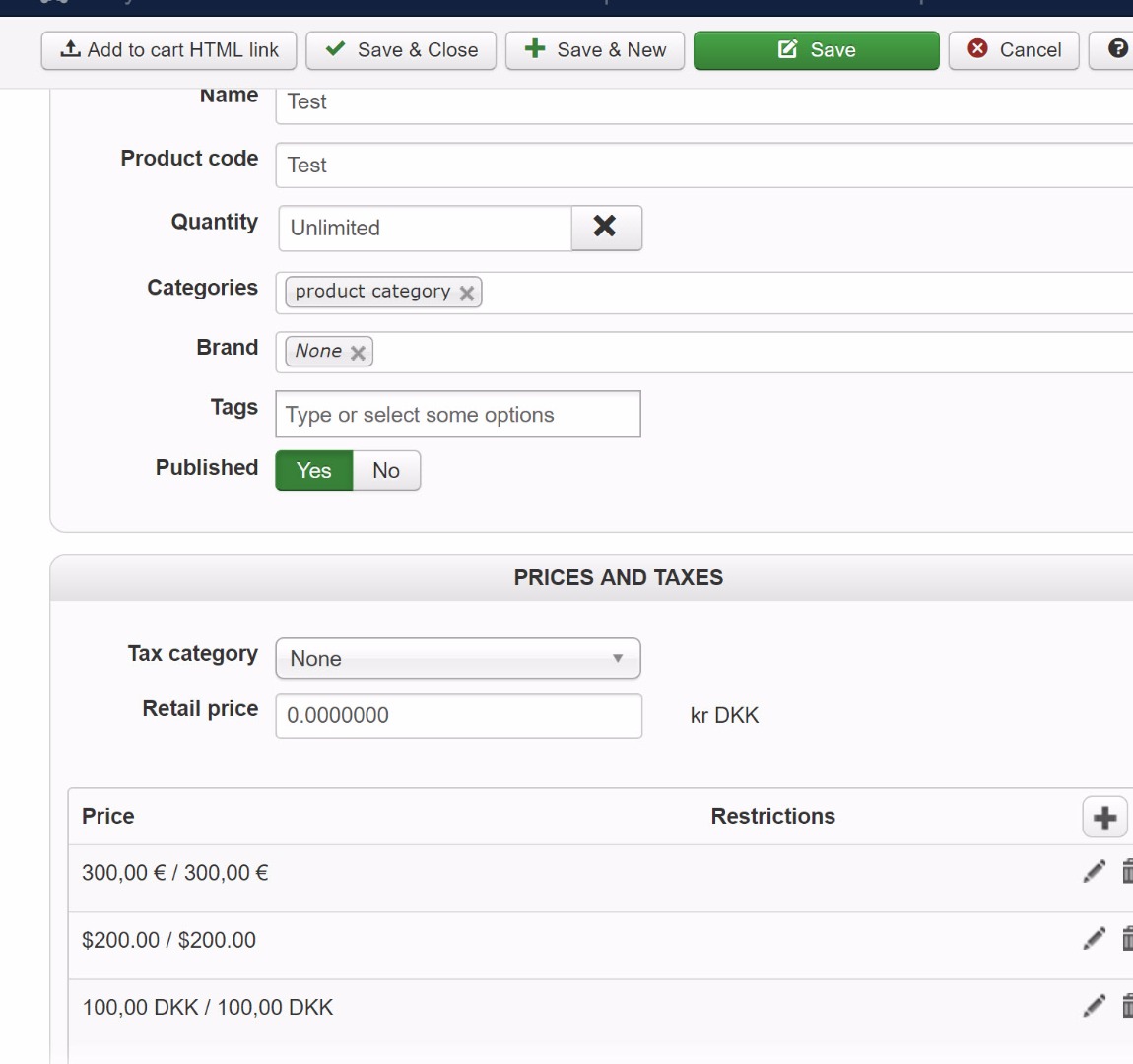This screenshot has height=1064, width=1133.
Task: Click the Price column header
Action: (107, 817)
